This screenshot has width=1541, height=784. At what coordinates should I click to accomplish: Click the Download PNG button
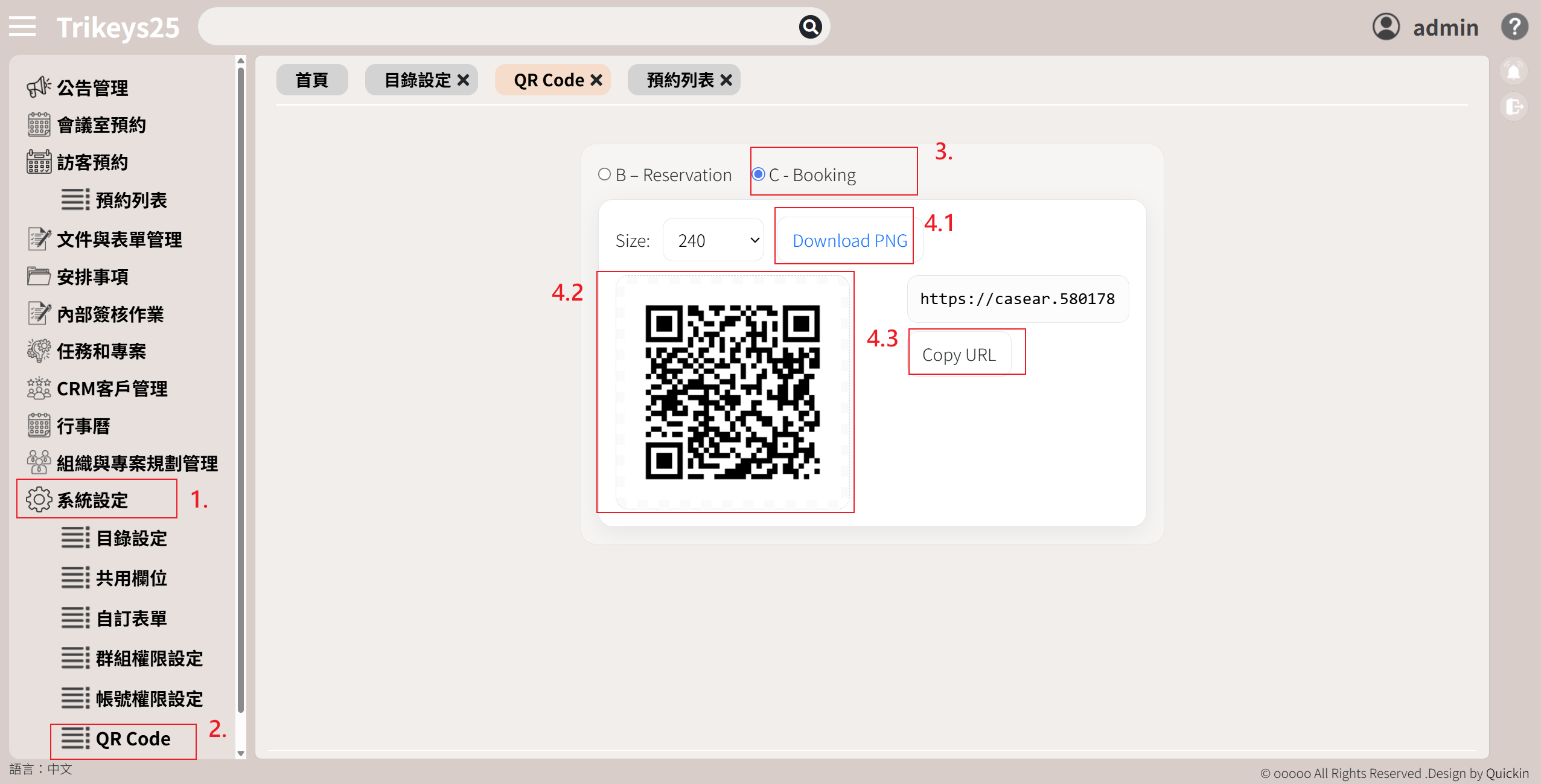(849, 240)
